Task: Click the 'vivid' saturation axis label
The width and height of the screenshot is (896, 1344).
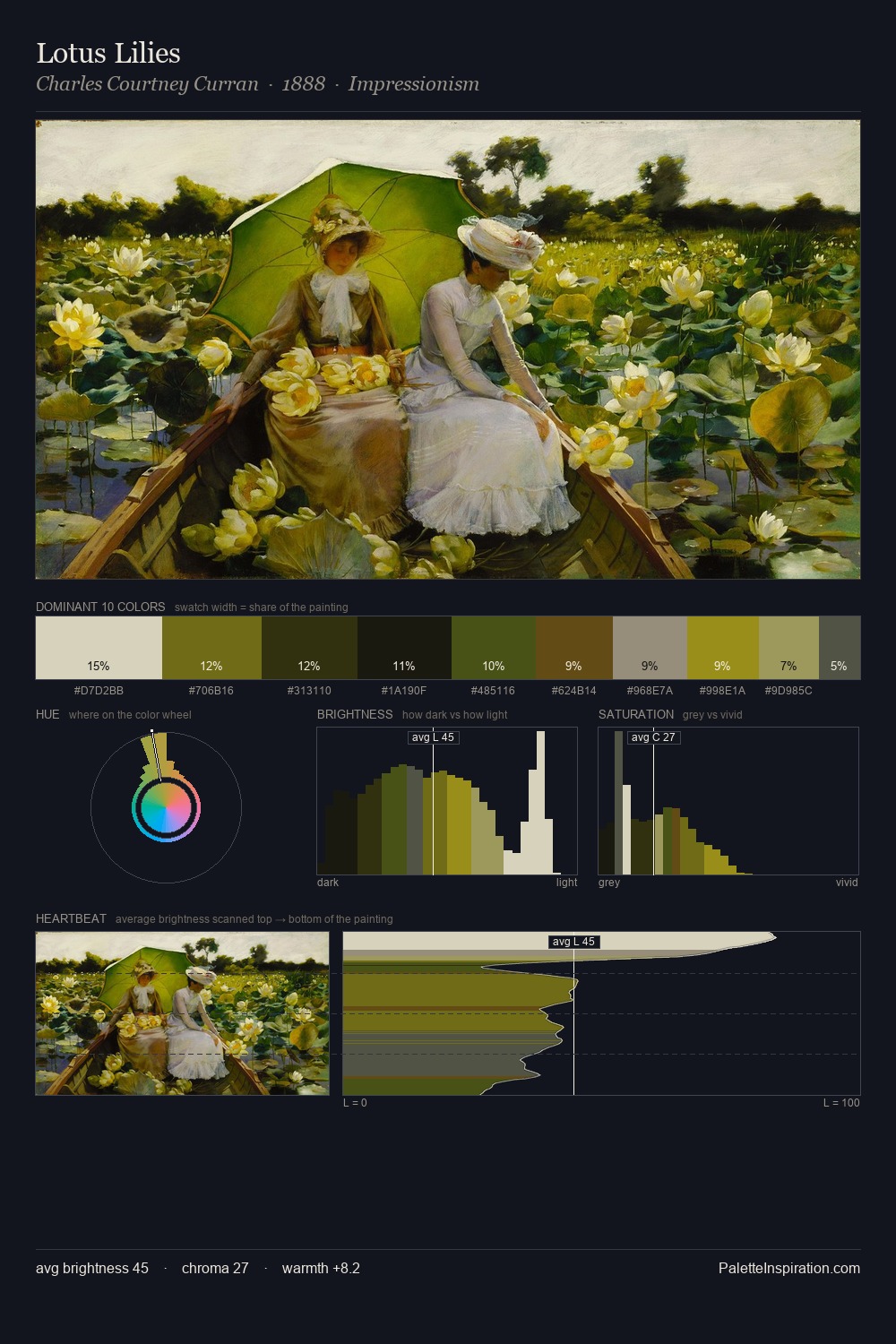Action: [847, 883]
